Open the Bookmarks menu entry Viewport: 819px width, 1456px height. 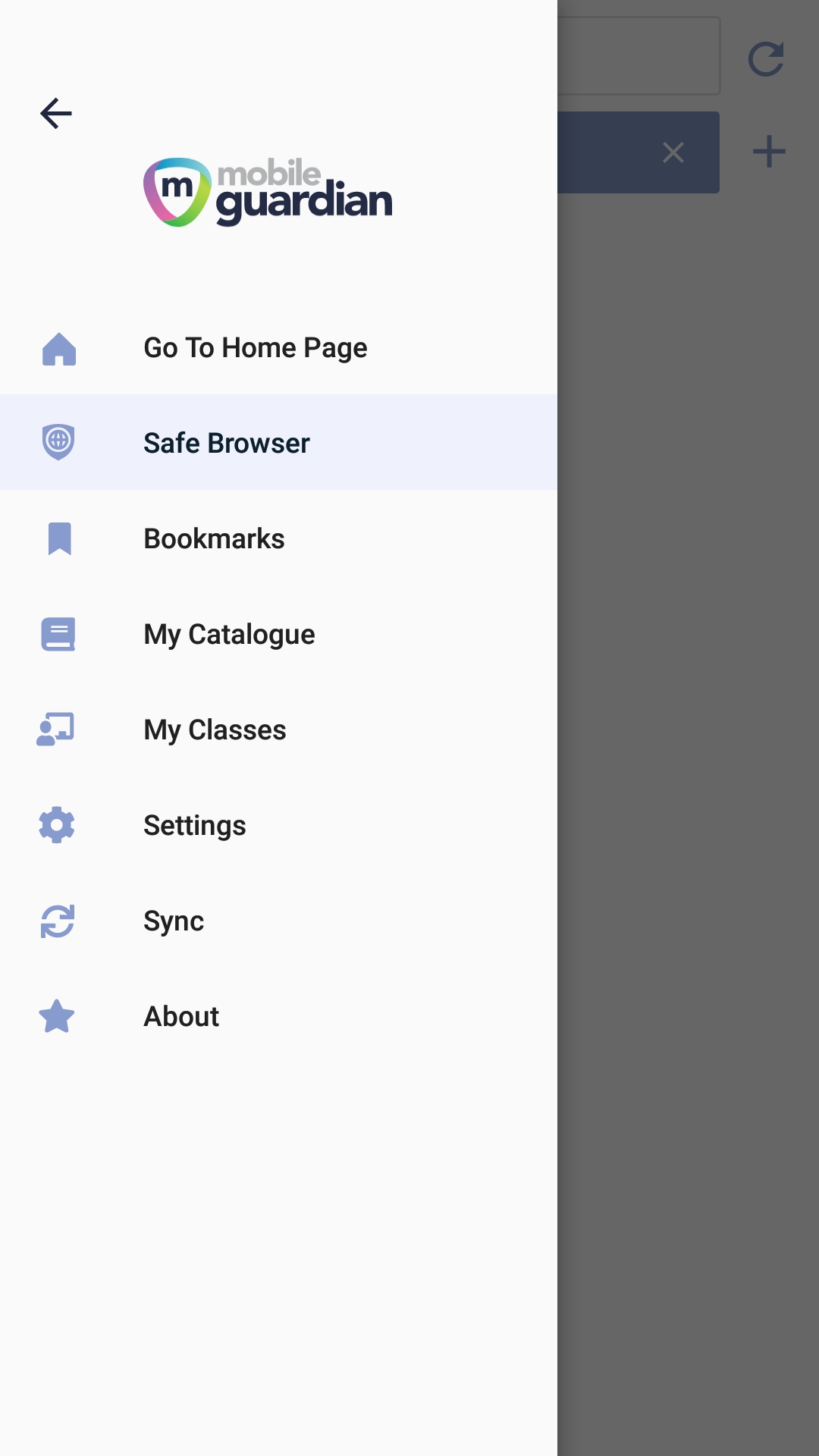point(278,538)
